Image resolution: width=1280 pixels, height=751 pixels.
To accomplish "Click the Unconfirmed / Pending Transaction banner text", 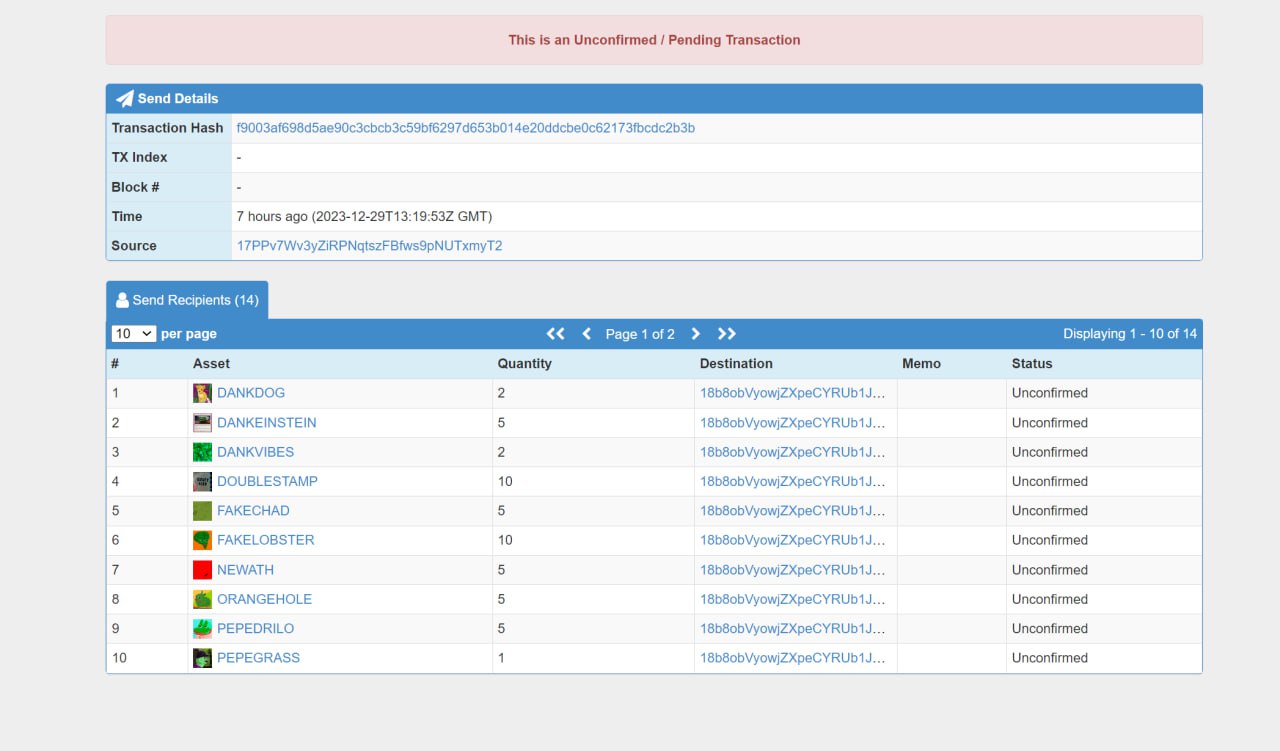I will (654, 40).
